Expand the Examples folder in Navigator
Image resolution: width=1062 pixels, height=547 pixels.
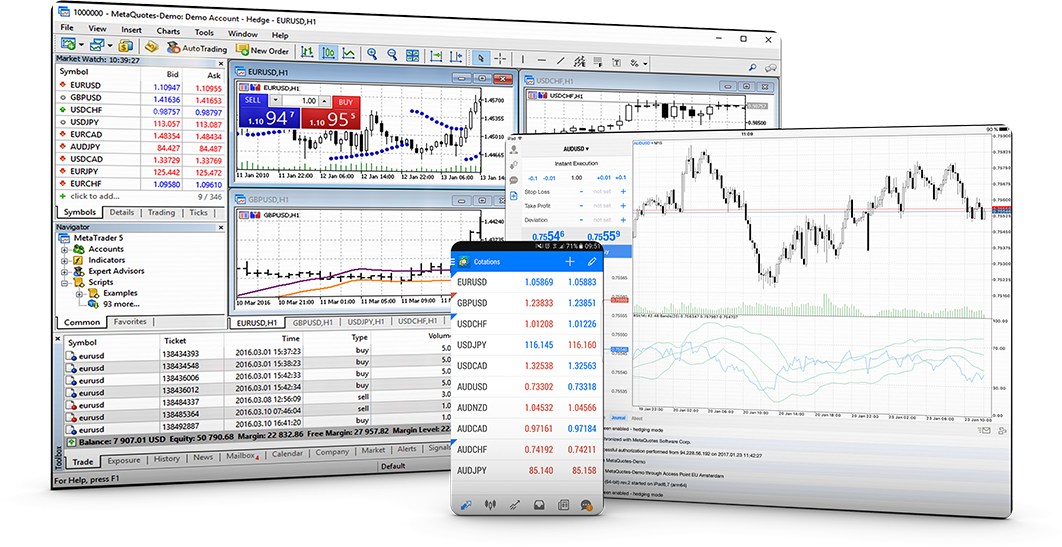coord(79,294)
